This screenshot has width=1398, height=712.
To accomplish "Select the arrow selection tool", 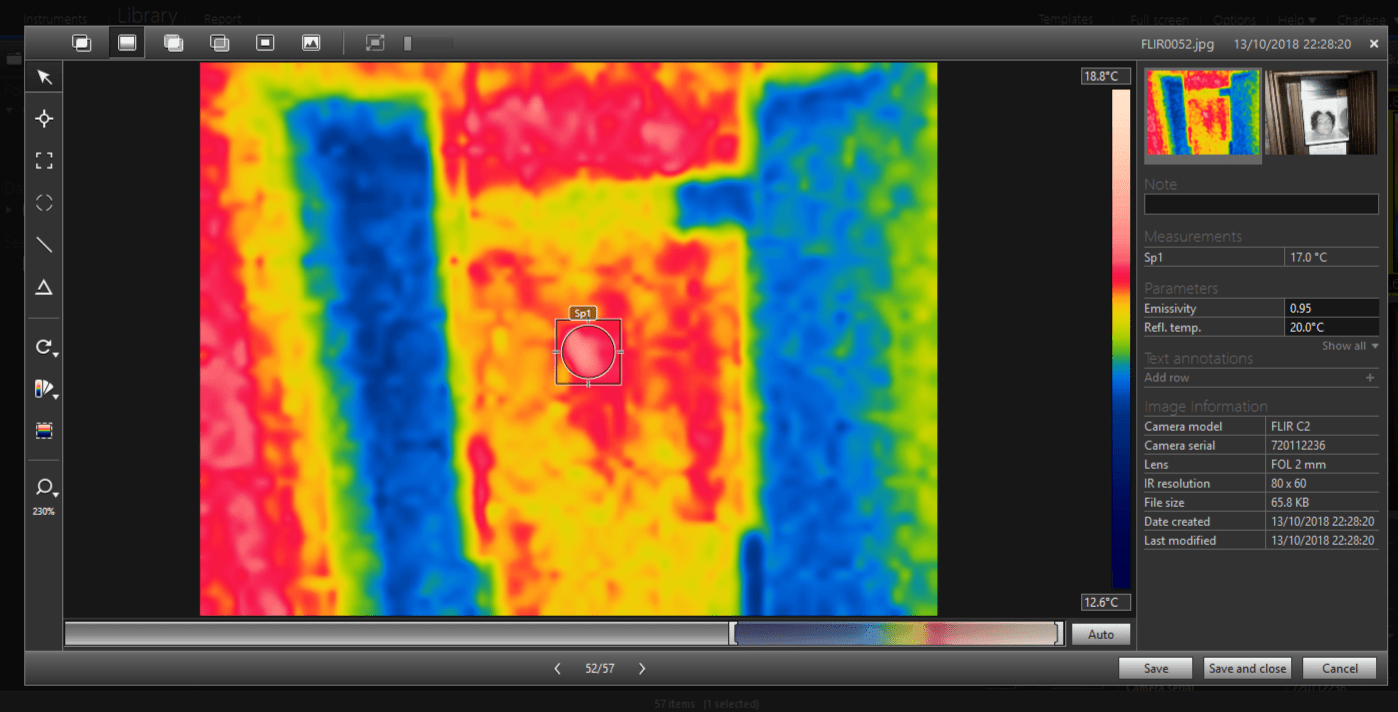I will pos(44,78).
